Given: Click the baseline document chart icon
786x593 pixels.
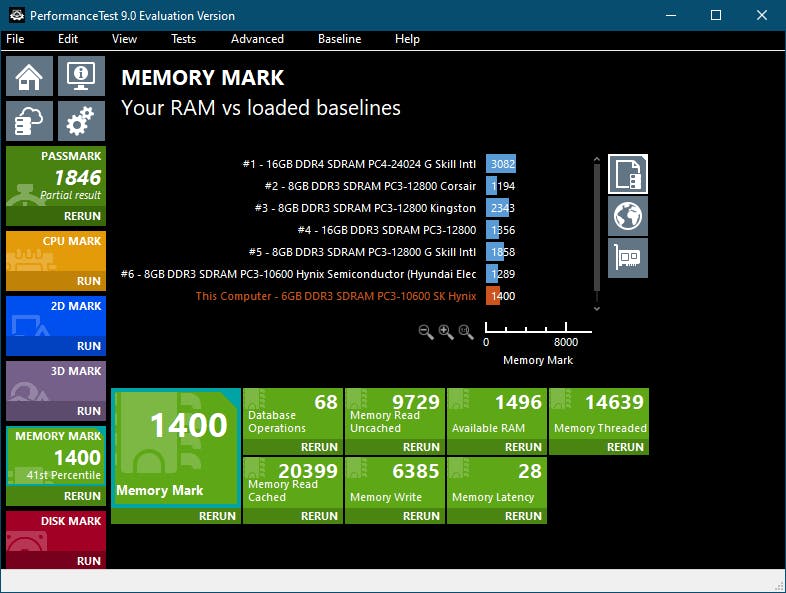Looking at the screenshot, I should tap(628, 174).
